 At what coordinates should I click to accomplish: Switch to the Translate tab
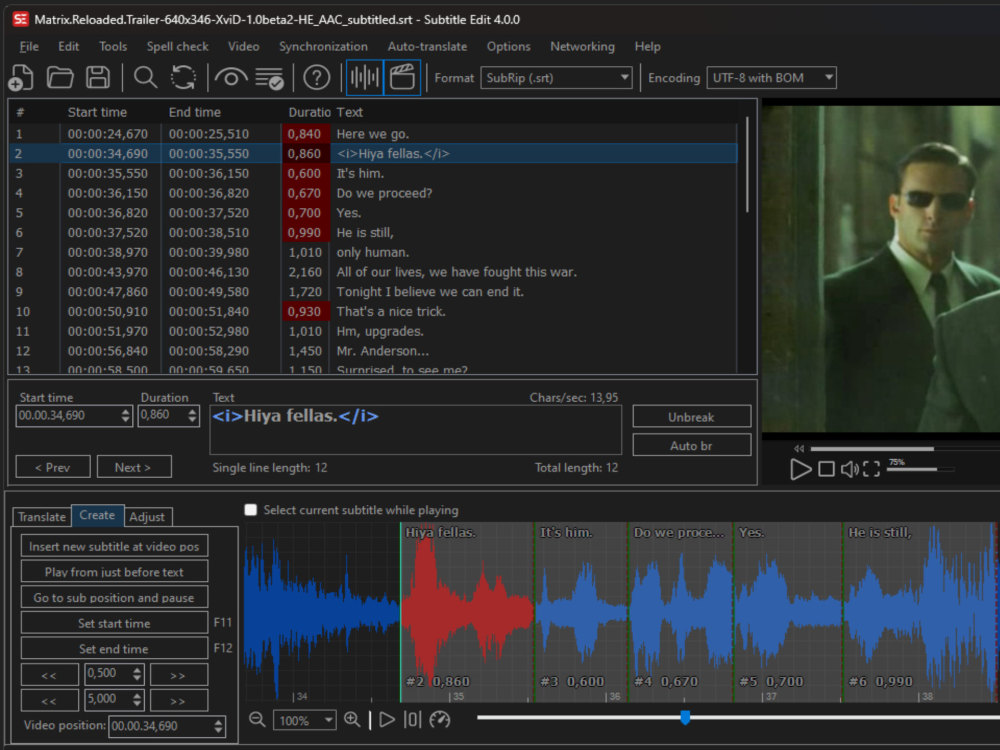click(41, 517)
